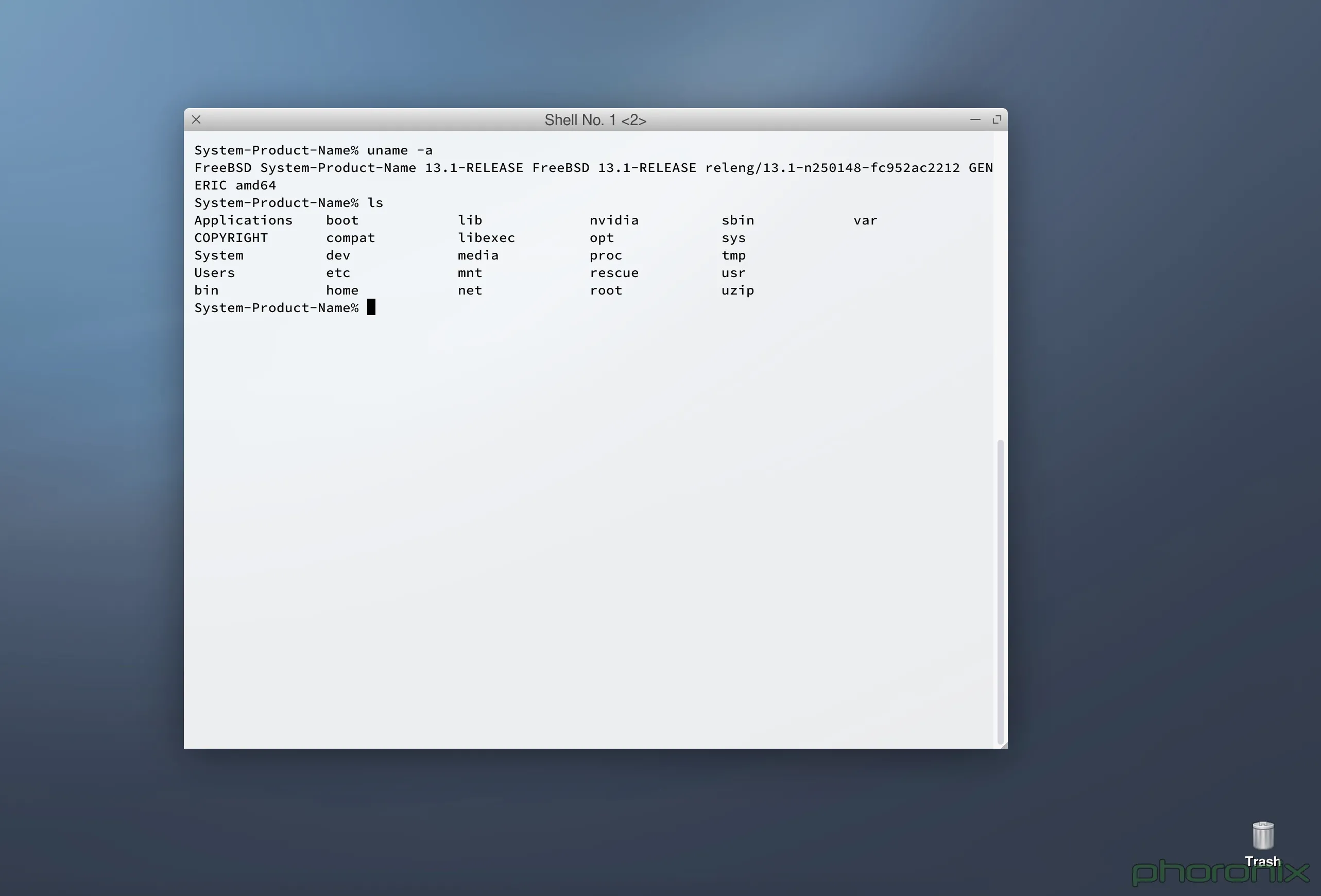This screenshot has width=1321, height=896.
Task: Select the 'COPYRIGHT' entry in the listing
Action: tap(231, 237)
